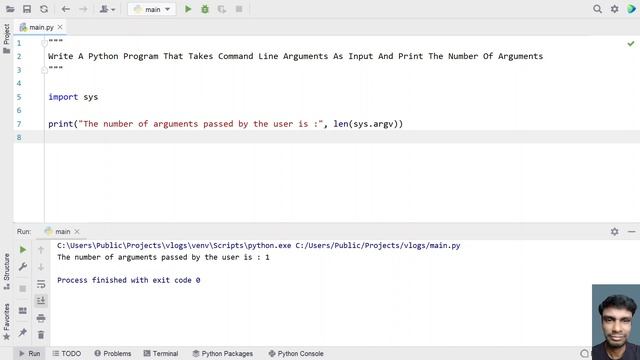Viewport: 640px width, 360px height.
Task: Start debugging with the bug icon
Action: click(x=205, y=9)
